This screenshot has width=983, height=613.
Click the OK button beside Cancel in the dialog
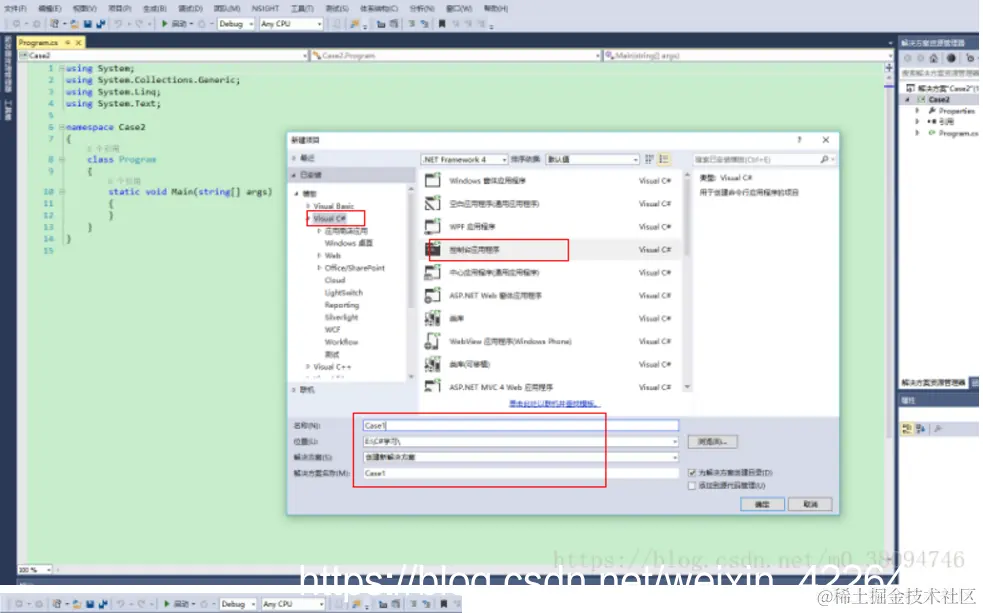point(762,505)
